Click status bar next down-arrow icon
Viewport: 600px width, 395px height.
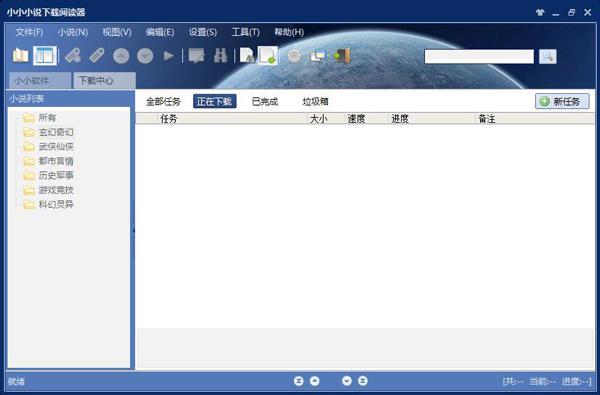[x=347, y=381]
